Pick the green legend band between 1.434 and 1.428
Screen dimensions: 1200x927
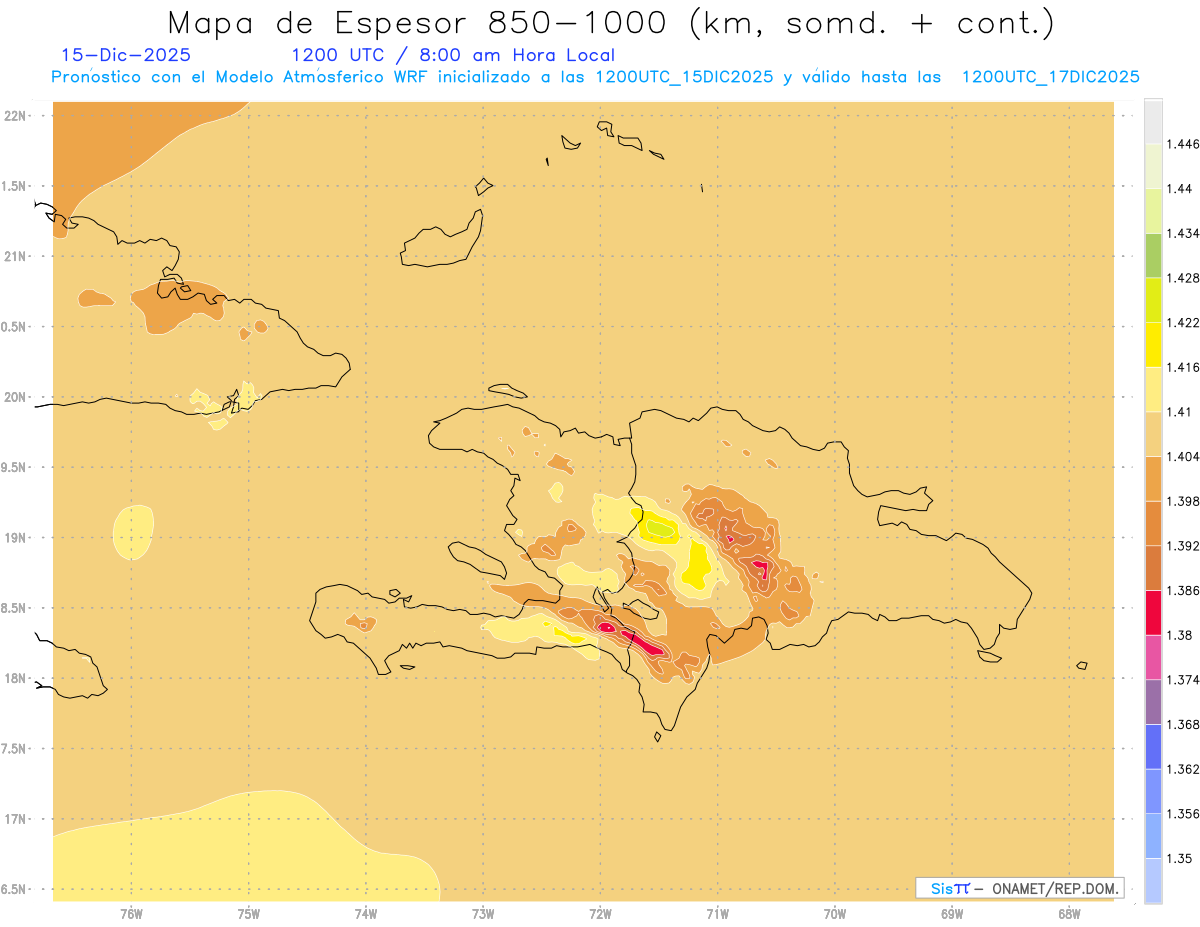point(1153,255)
